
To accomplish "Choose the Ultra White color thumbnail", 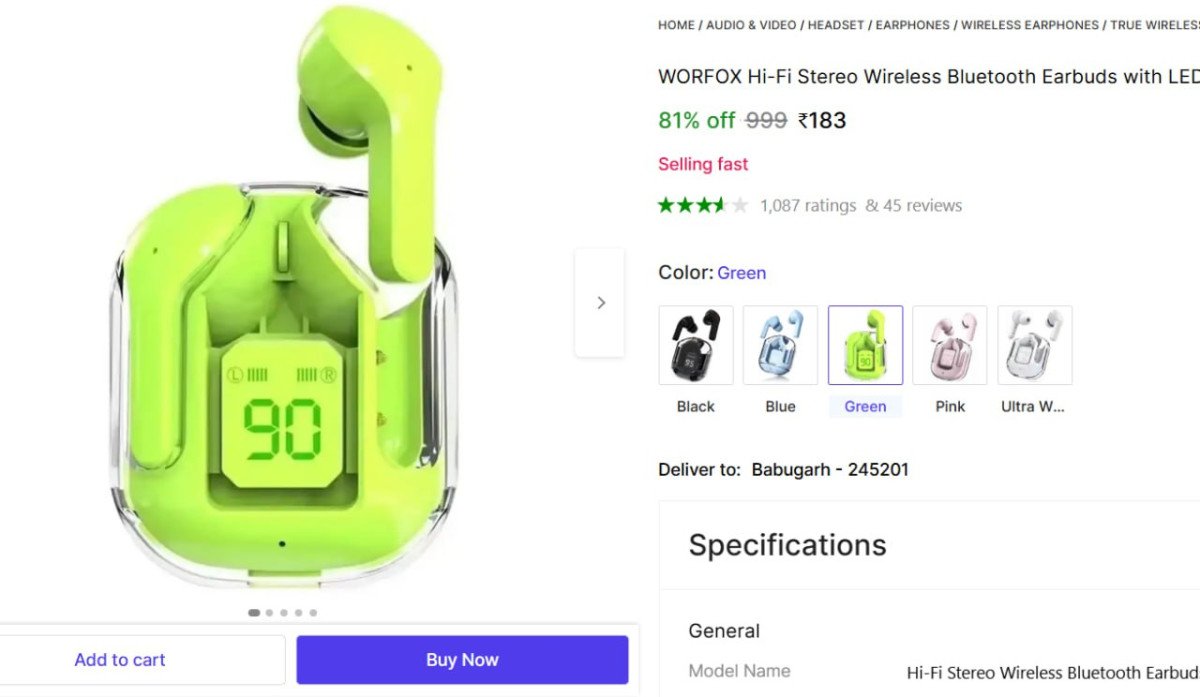I will 1035,345.
